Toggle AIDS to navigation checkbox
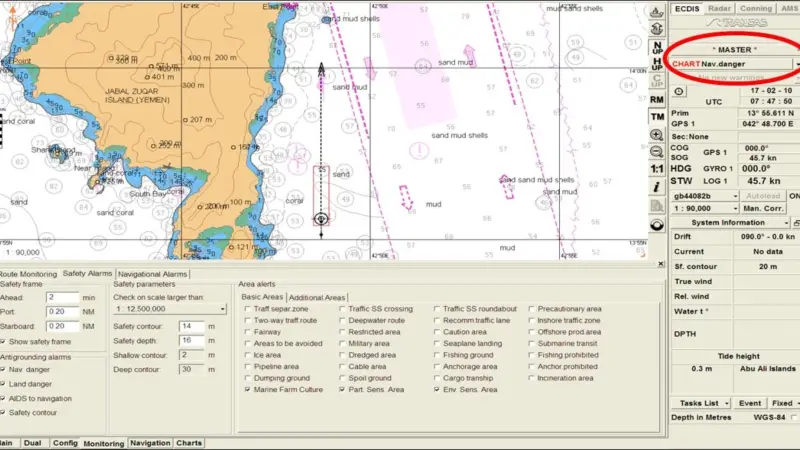This screenshot has height=450, width=800. tap(3, 398)
